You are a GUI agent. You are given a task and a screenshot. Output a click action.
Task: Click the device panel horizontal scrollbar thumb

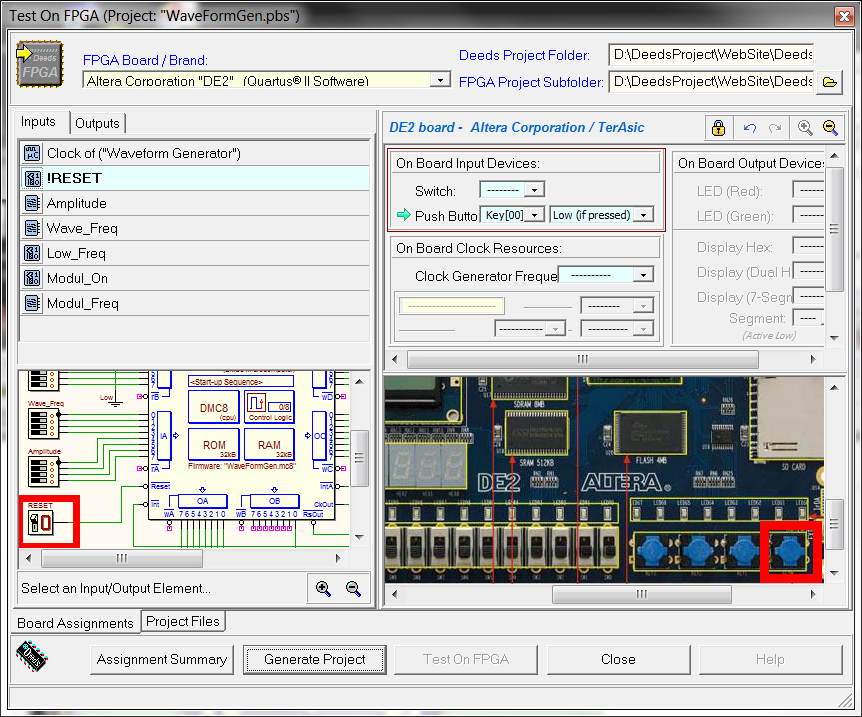coord(583,360)
